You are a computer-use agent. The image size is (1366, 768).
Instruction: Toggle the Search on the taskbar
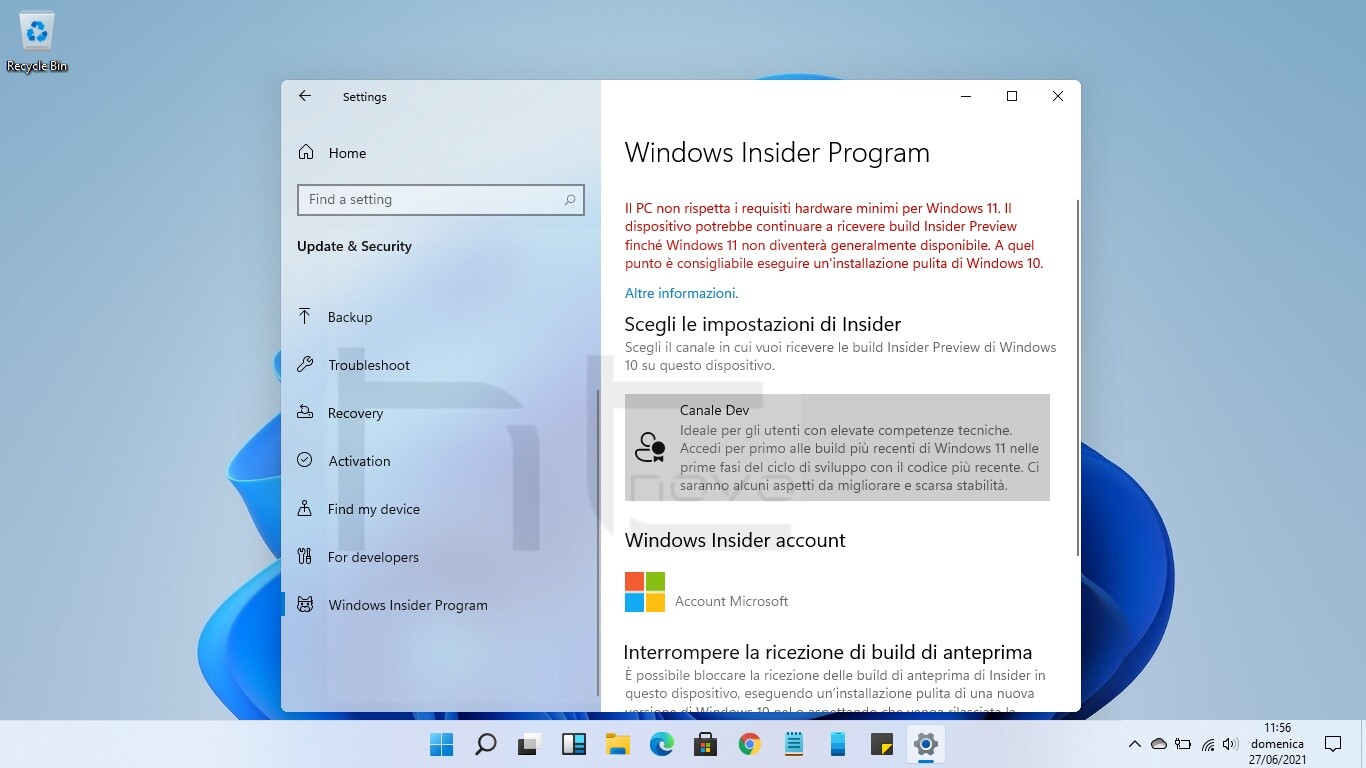click(x=485, y=744)
